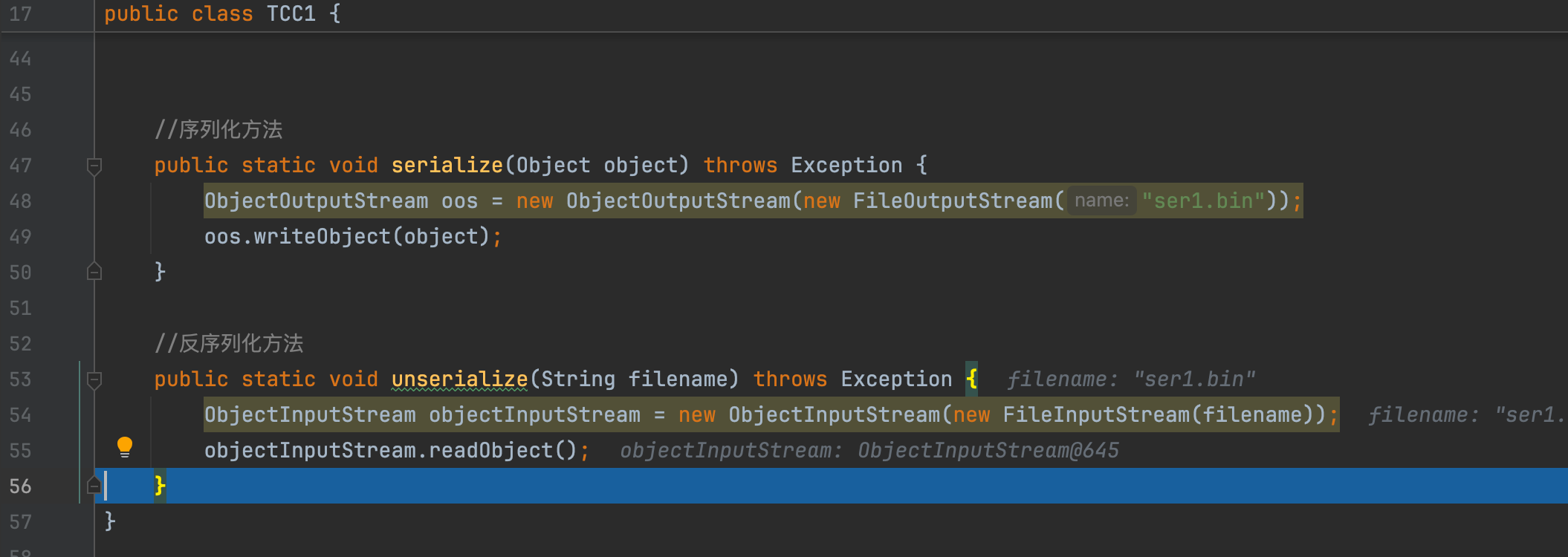
Task: Click the gutter at line number 54
Action: [x=21, y=415]
